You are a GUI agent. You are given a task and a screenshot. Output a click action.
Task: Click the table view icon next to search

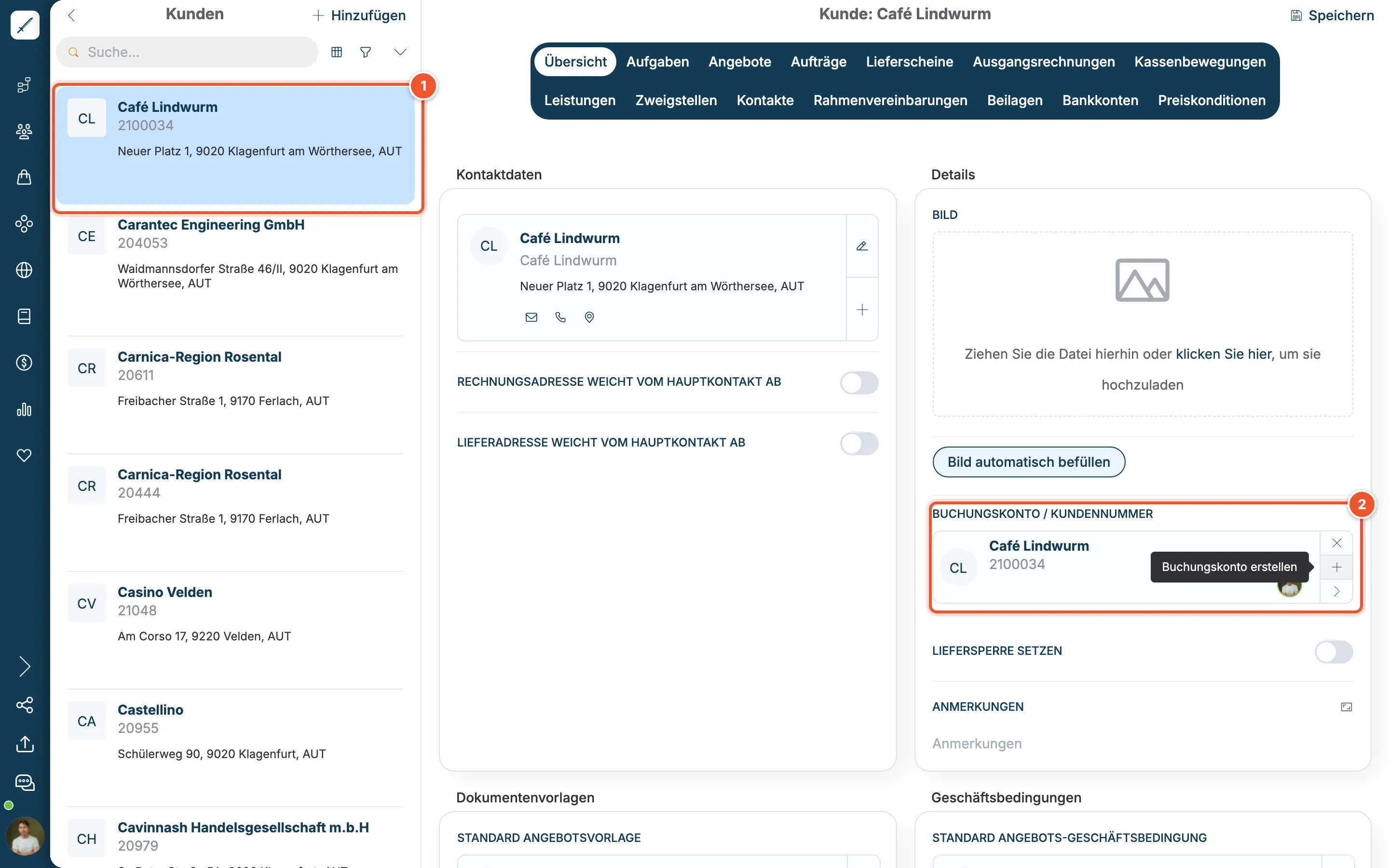337,52
